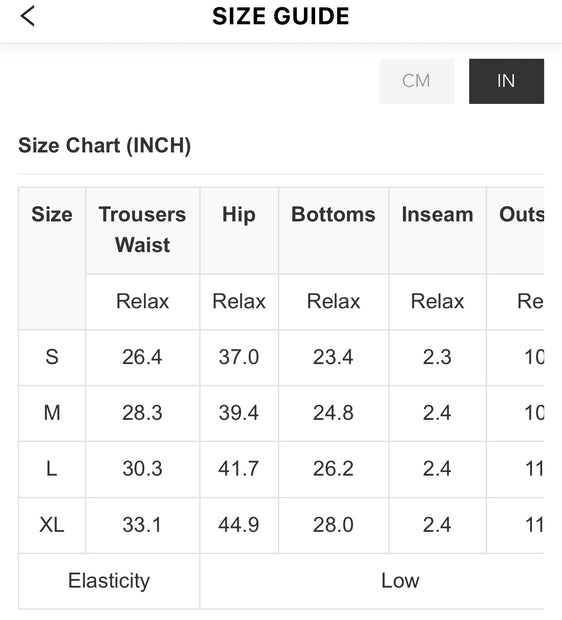
Task: Click the size S row label
Action: point(52,357)
